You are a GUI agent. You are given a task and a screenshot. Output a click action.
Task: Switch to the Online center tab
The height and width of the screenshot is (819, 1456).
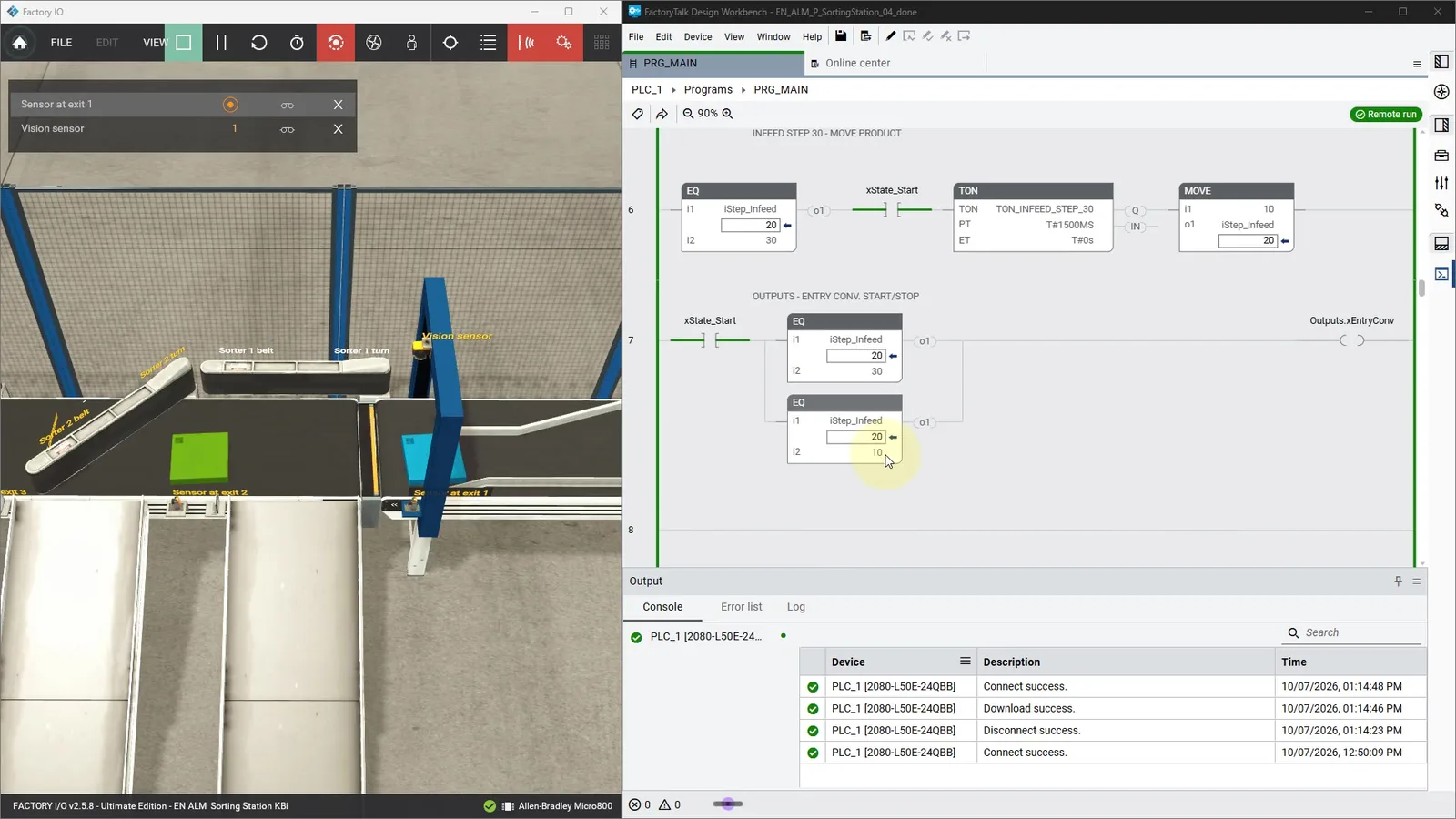point(857,64)
